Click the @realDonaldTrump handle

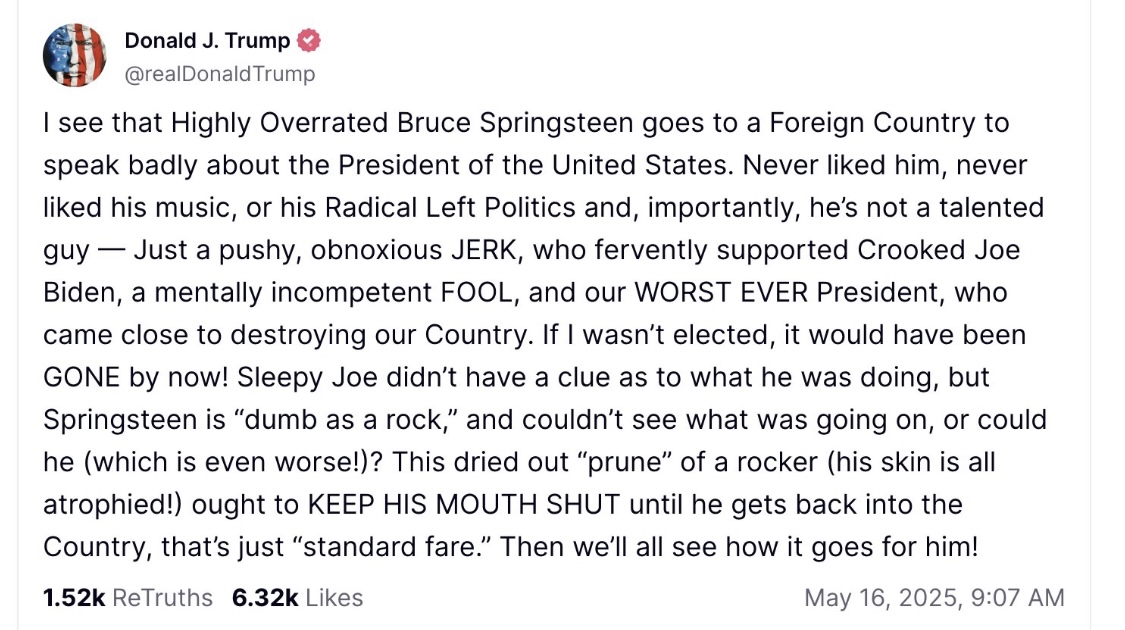tap(219, 74)
